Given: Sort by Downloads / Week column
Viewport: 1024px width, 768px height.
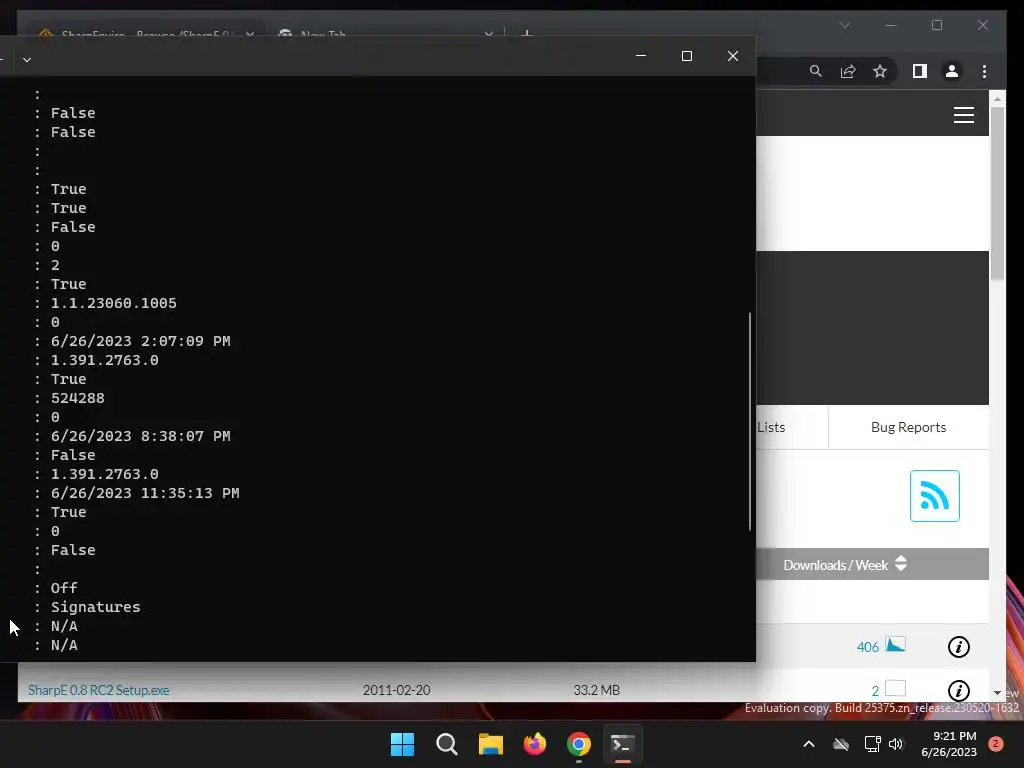Looking at the screenshot, I should point(845,565).
